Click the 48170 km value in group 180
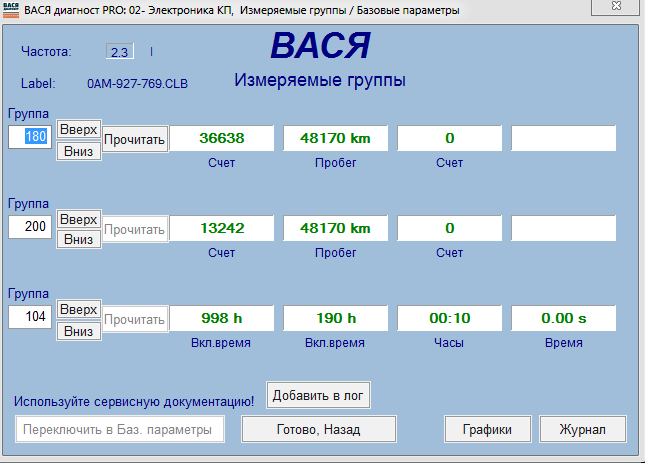 point(335,138)
